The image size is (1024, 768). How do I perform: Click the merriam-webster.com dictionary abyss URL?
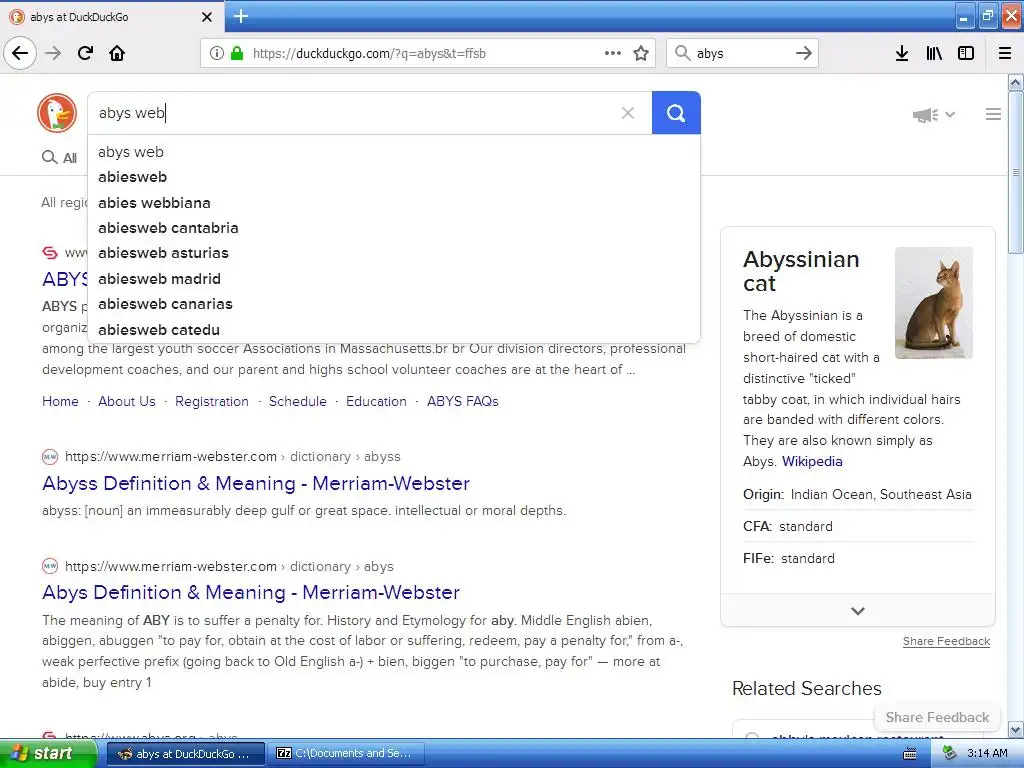(x=232, y=456)
